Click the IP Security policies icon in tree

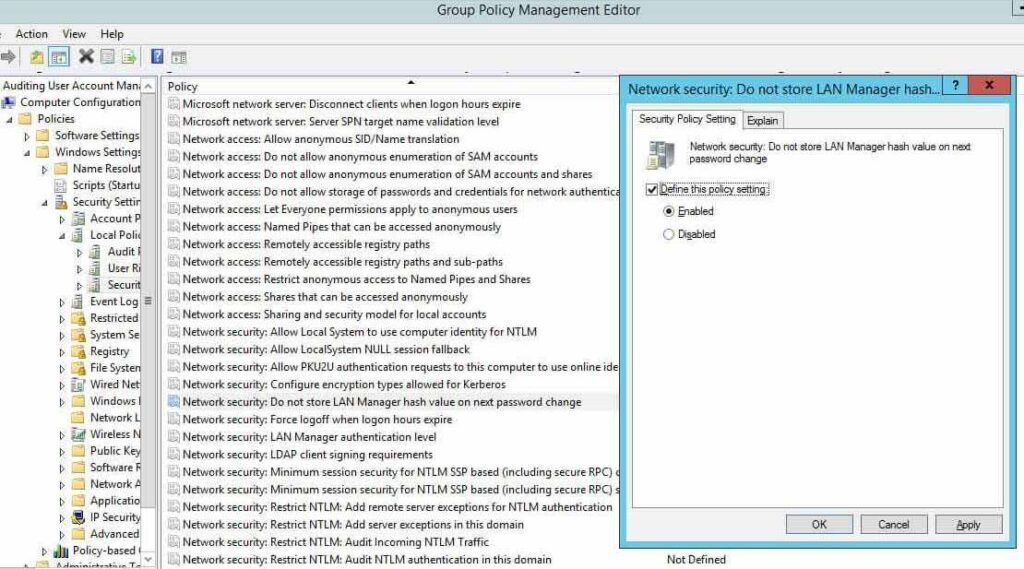tap(79, 518)
